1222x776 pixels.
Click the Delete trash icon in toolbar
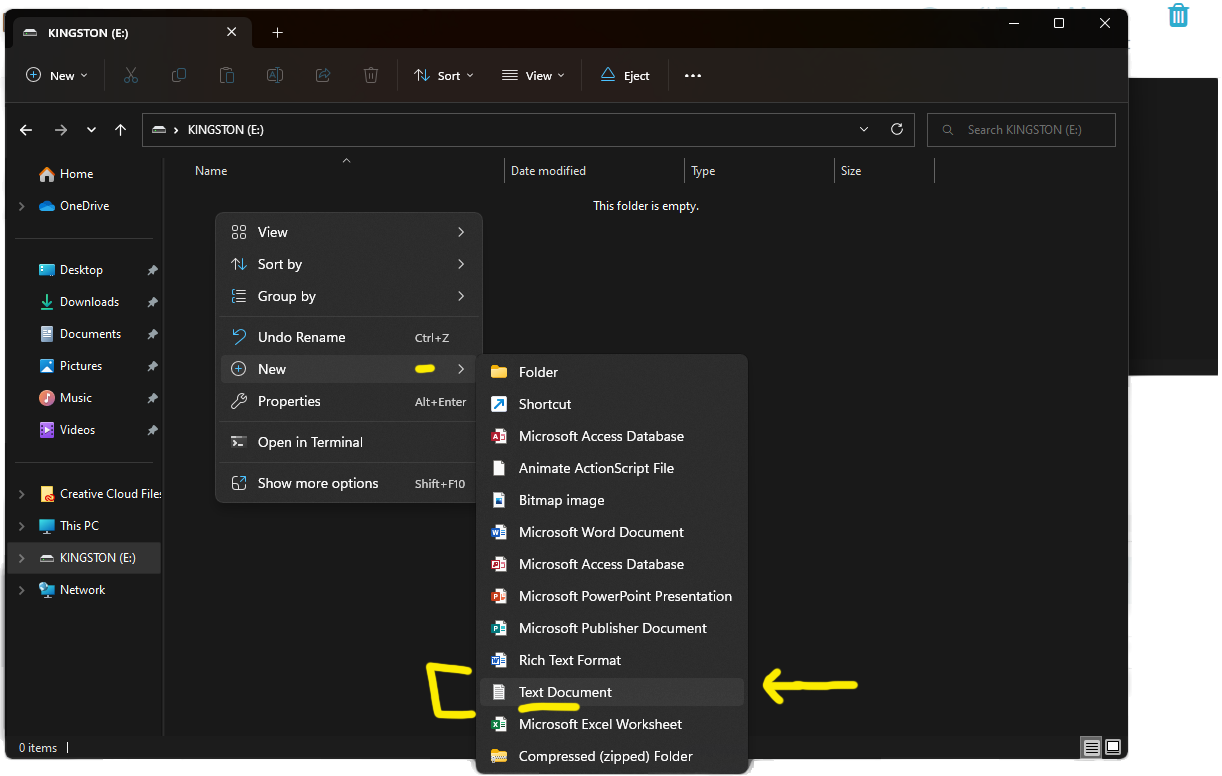(371, 75)
